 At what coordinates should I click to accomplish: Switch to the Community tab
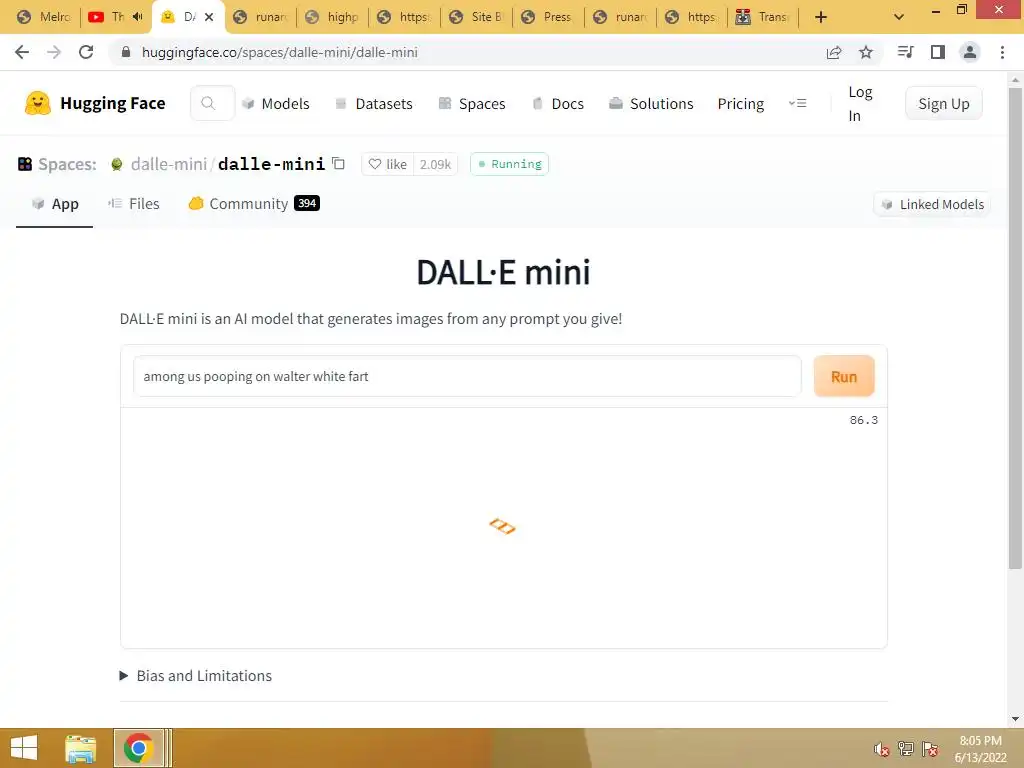[254, 204]
